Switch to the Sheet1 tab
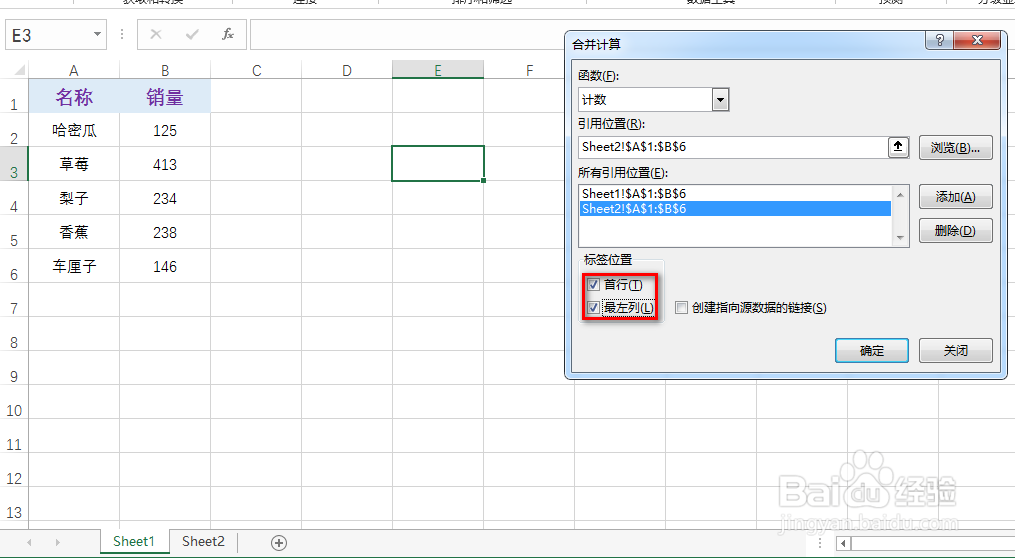Screen dimensions: 1015x558 click(134, 542)
